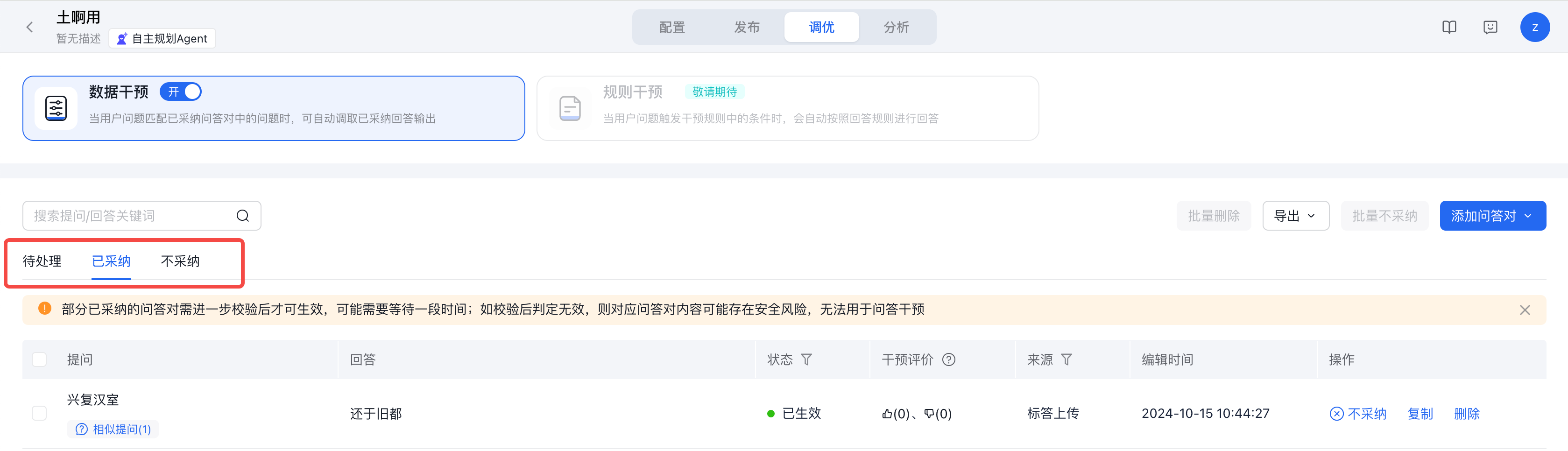1568x451 pixels.
Task: Click the 提问 column header
Action: pos(80,359)
